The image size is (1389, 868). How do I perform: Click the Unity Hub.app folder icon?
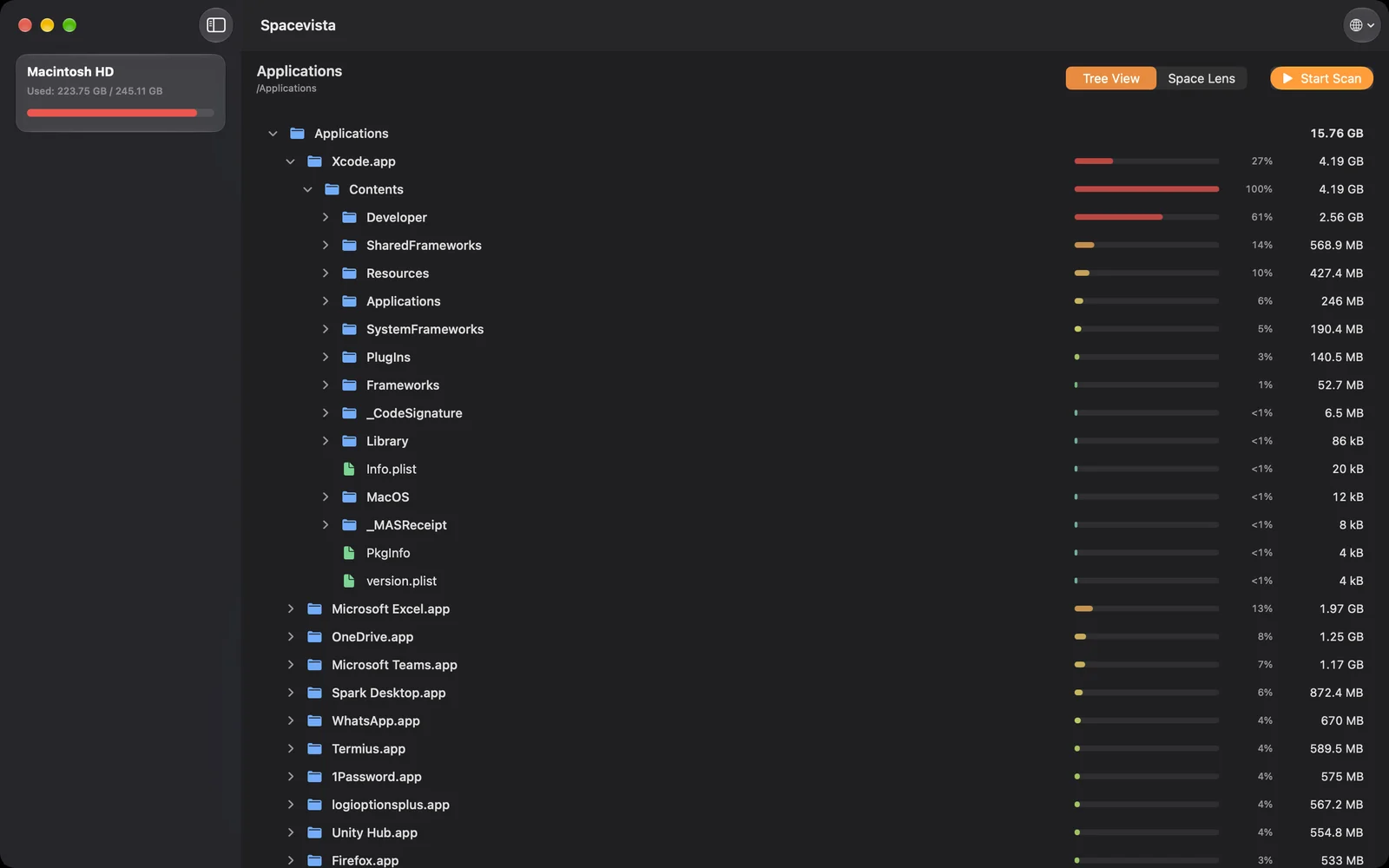click(314, 832)
